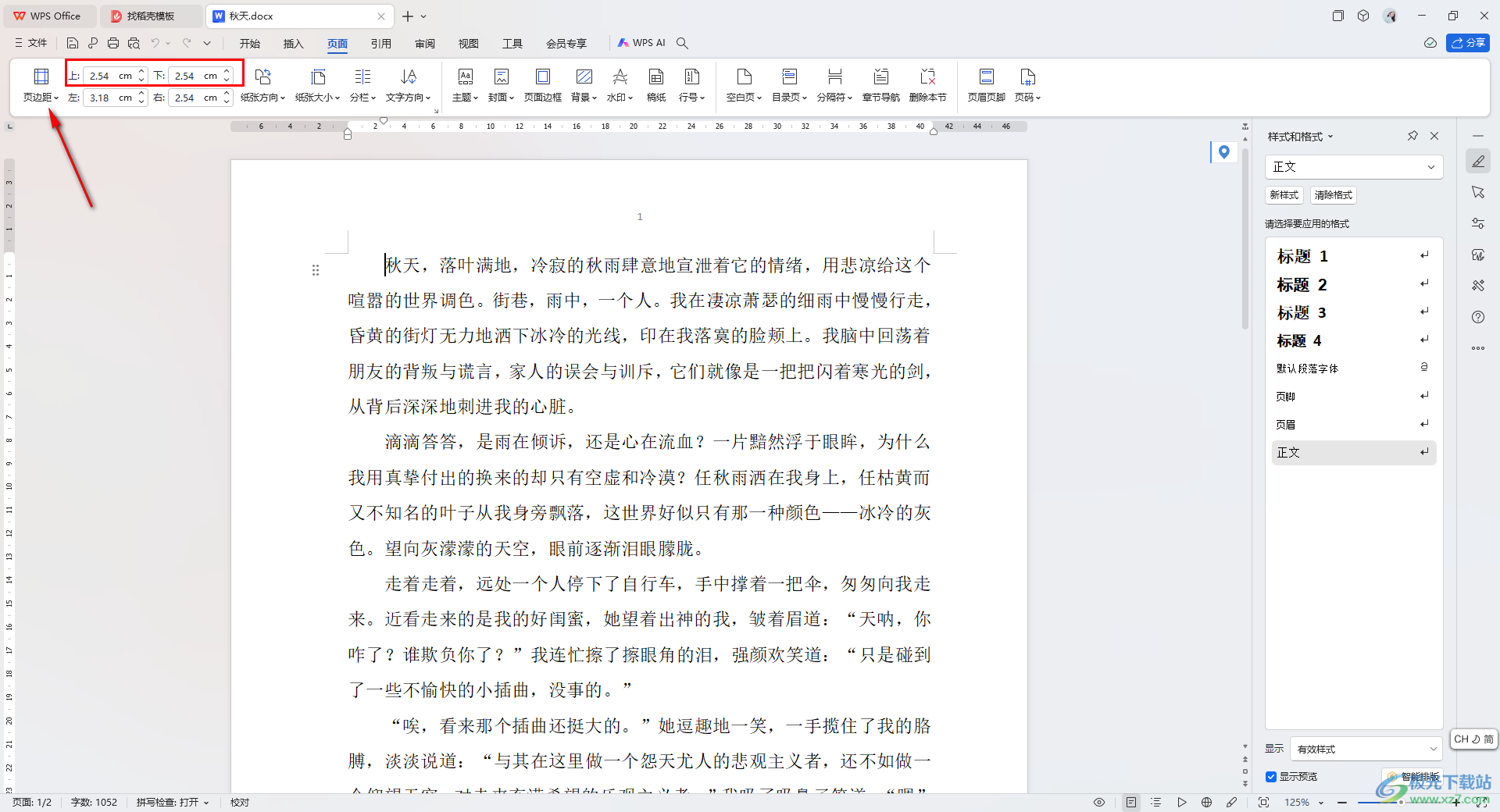Click the 封面 cover page icon
The image size is (1500, 812).
point(502,77)
